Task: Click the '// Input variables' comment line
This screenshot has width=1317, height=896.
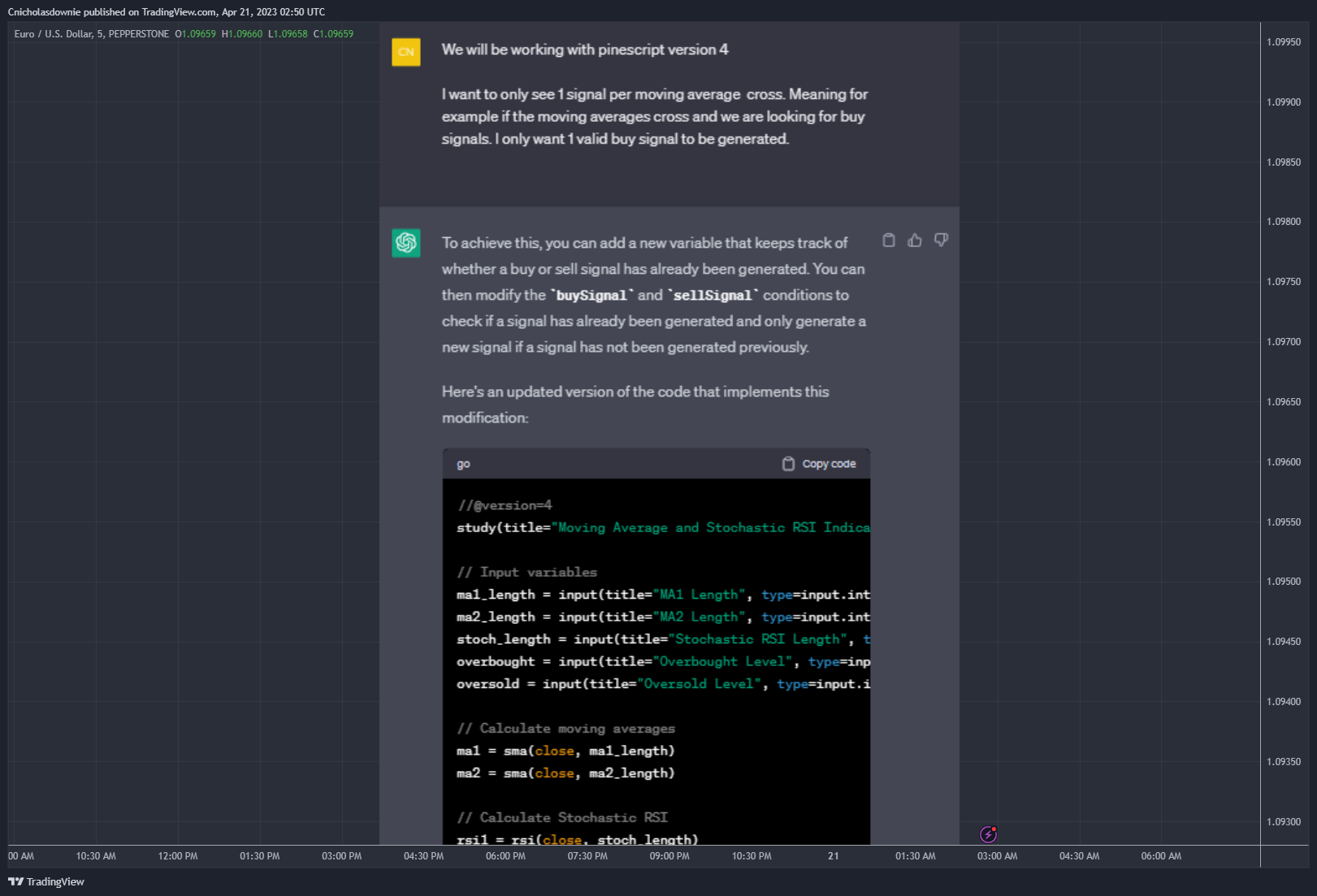Action: (526, 572)
